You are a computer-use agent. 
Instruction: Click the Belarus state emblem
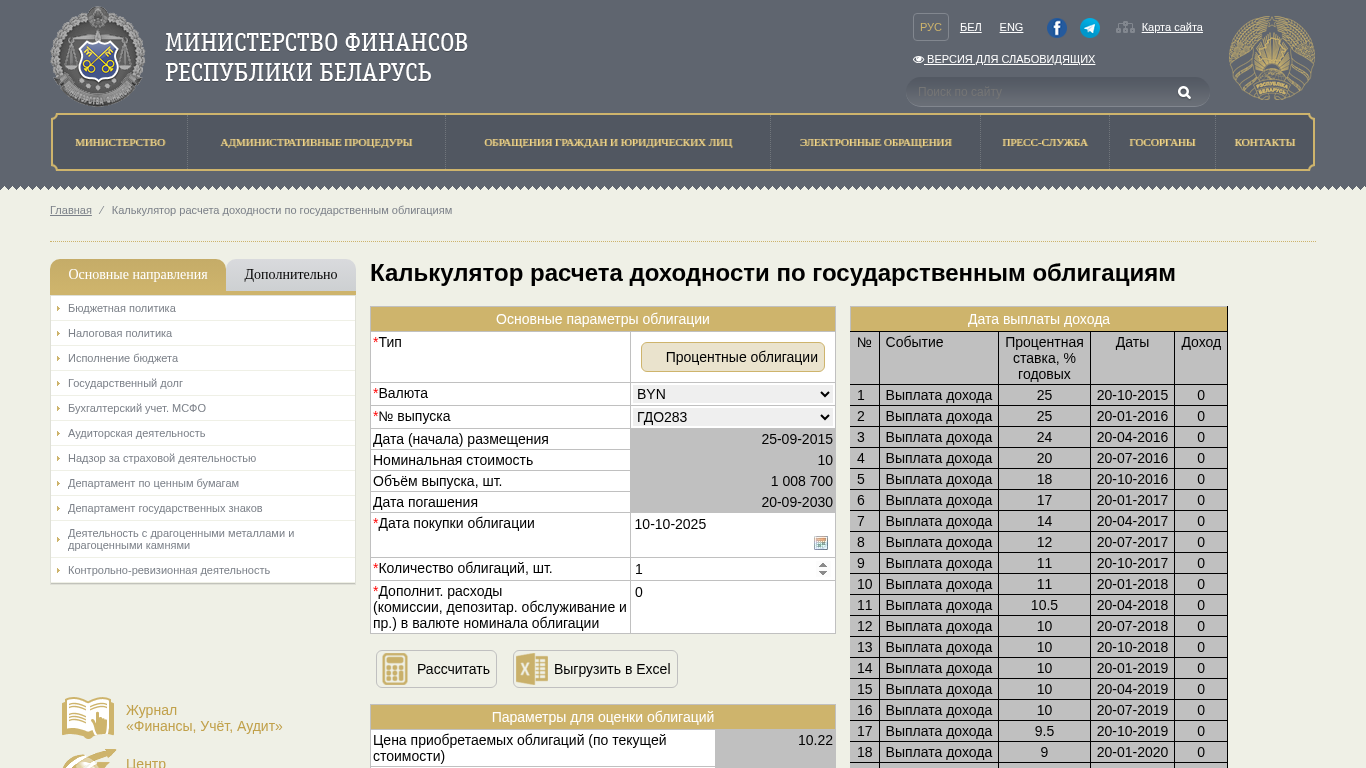click(x=1272, y=58)
